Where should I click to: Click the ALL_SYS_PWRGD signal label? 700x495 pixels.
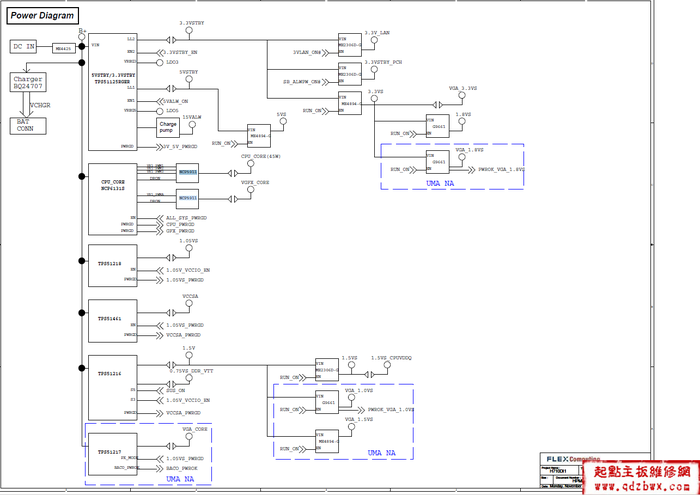click(186, 217)
